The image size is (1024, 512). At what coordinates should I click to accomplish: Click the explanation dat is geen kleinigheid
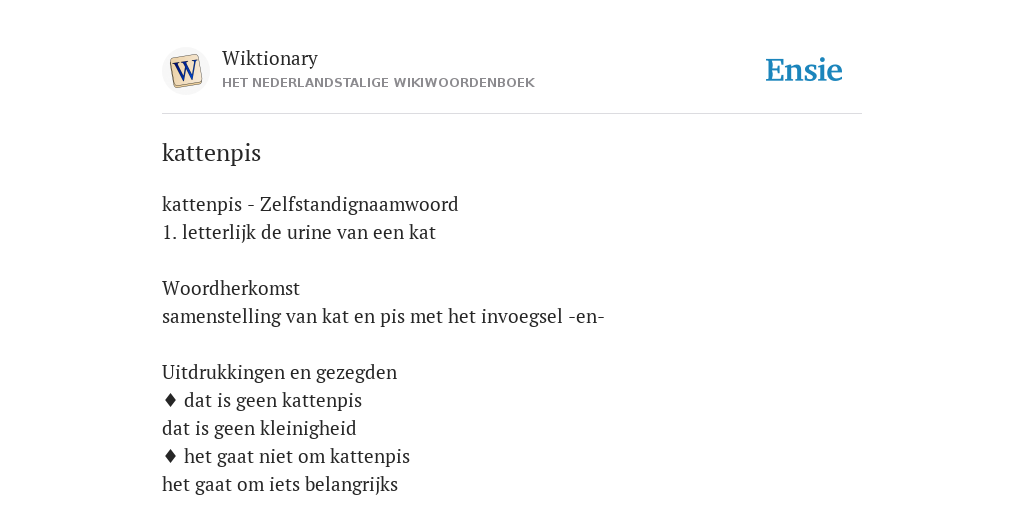[259, 428]
